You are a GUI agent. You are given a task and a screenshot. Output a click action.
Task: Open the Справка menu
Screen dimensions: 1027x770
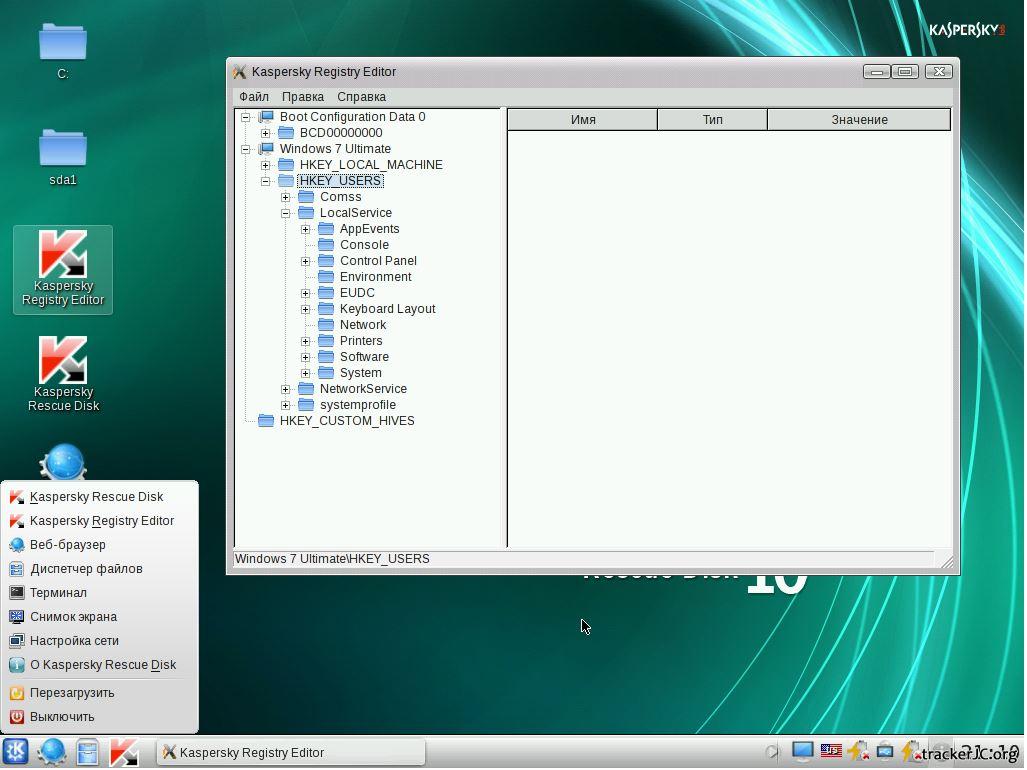(x=361, y=97)
